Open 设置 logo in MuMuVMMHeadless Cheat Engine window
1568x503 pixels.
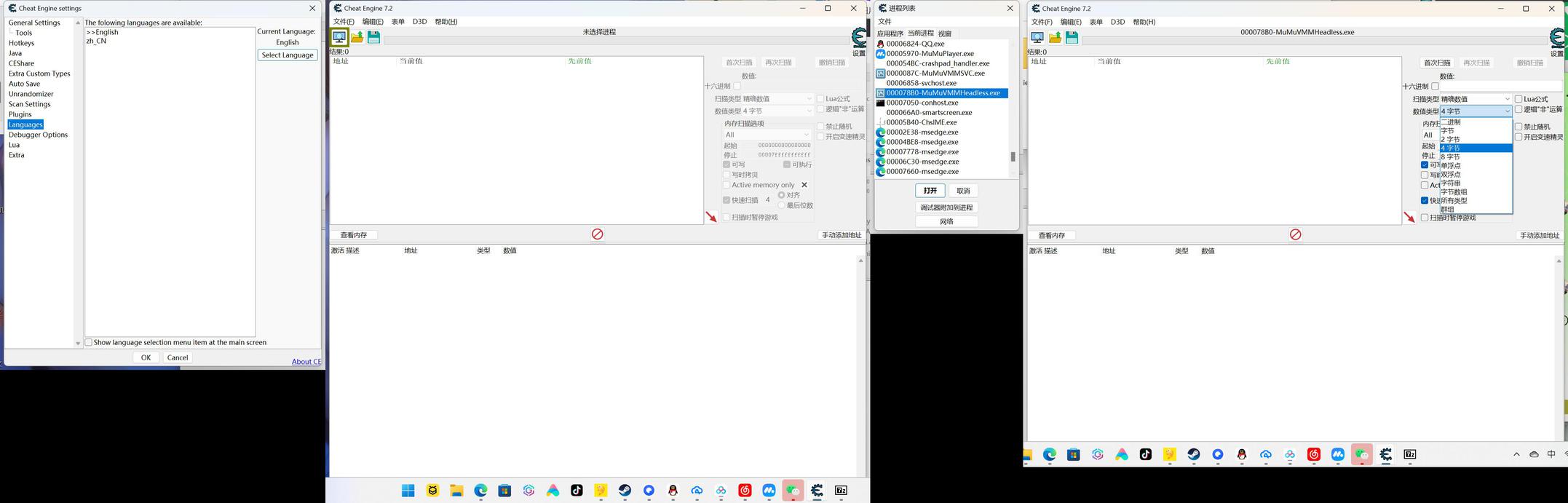(x=1558, y=39)
